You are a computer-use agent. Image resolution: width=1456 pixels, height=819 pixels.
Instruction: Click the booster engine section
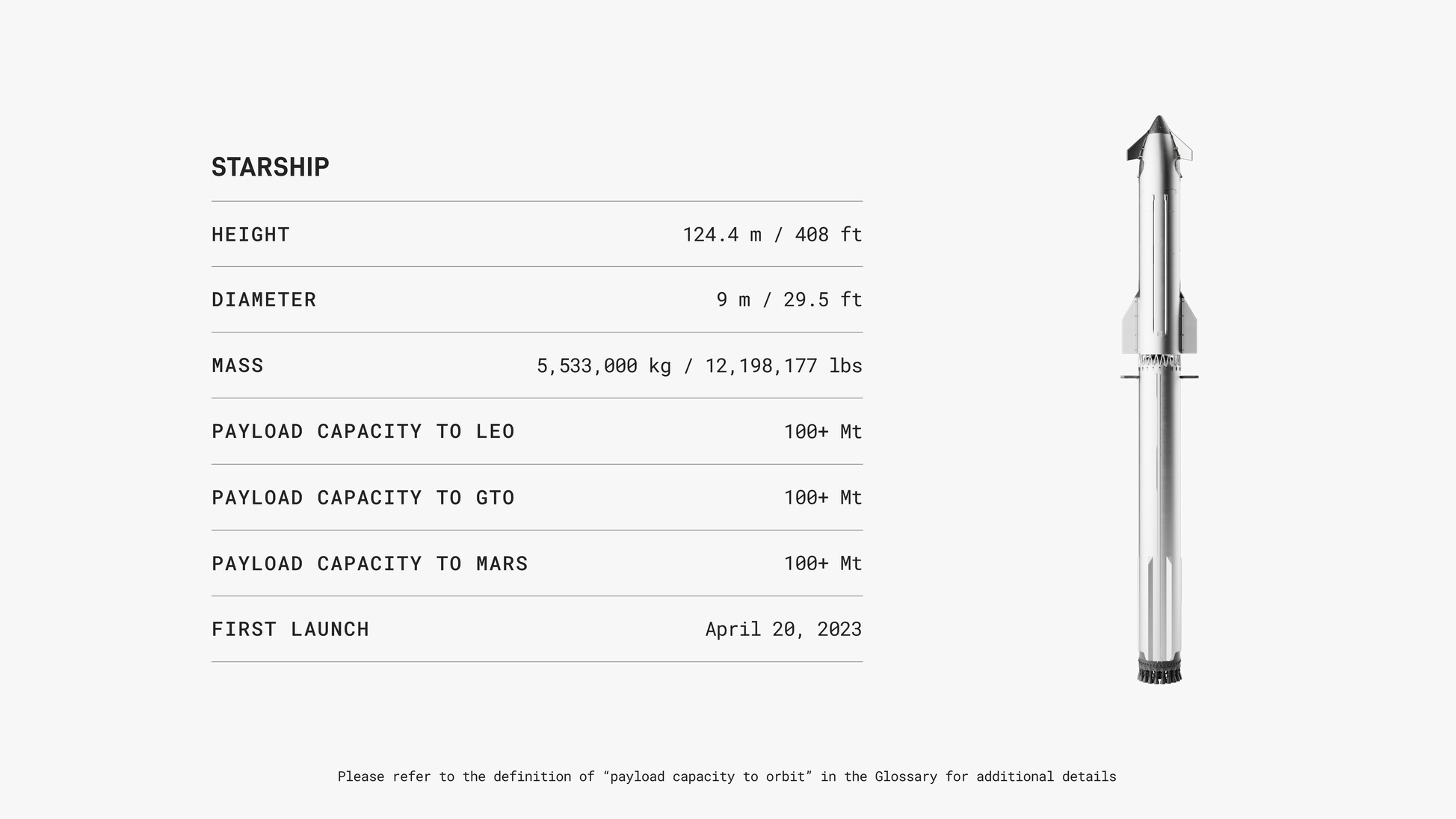click(x=1159, y=670)
